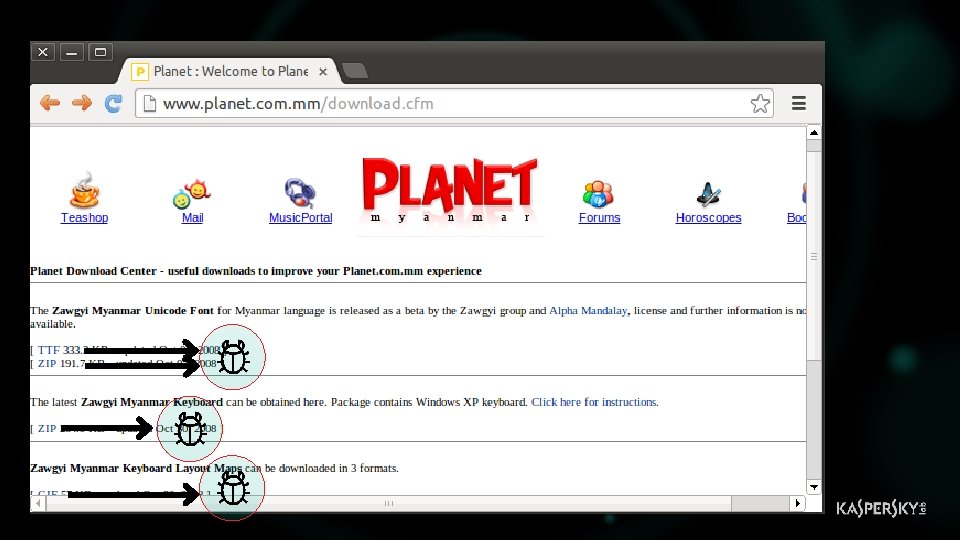Click the Horoscopes icon
960x540 pixels.
(708, 194)
